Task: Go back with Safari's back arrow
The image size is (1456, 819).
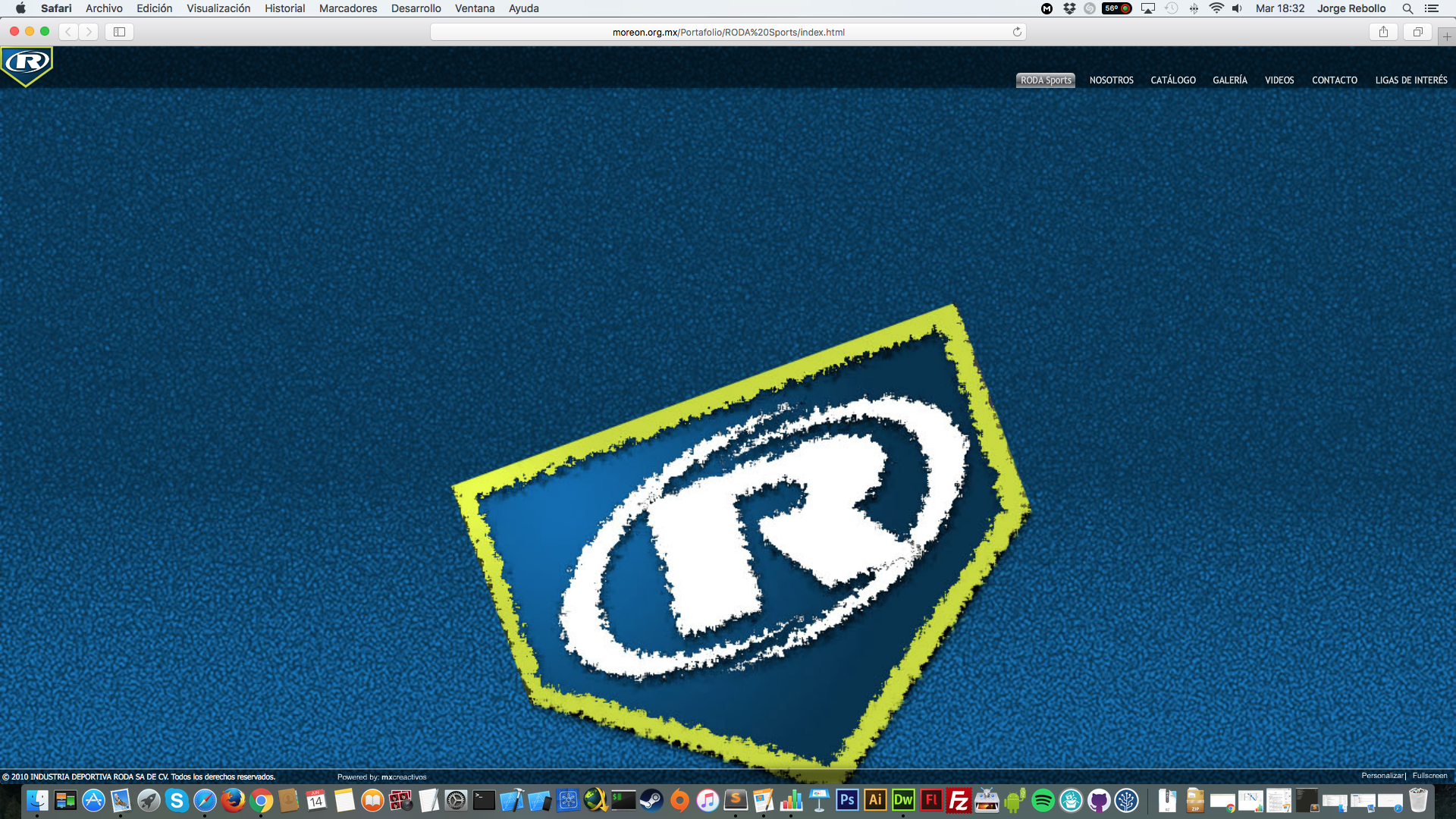Action: pyautogui.click(x=68, y=32)
